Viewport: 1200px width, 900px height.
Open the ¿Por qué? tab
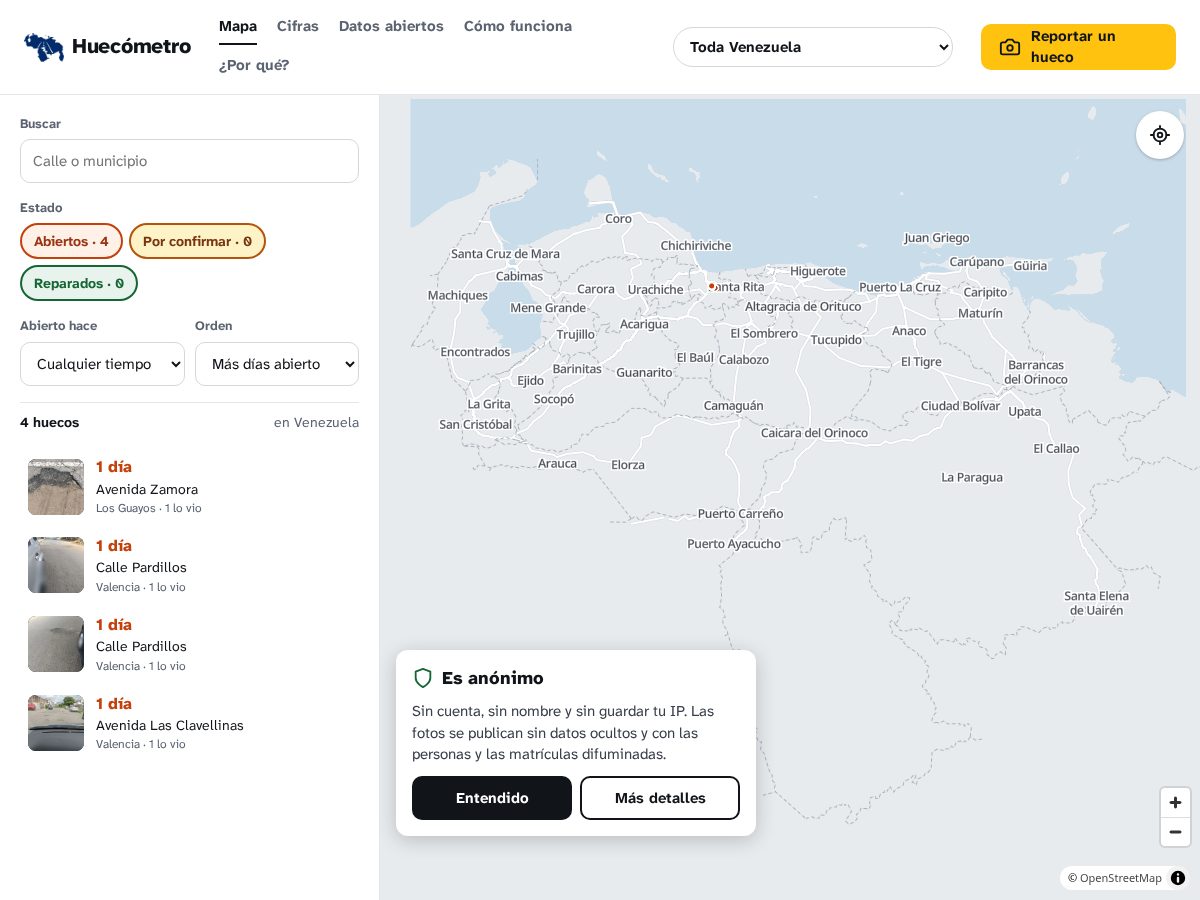[x=254, y=65]
